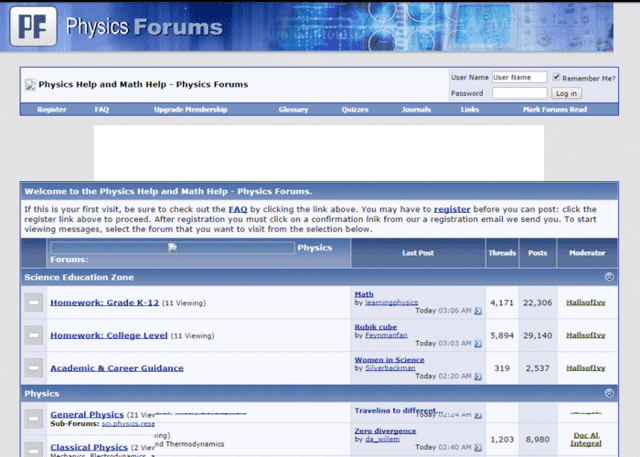
Task: Open the Glossary navigation item
Action: tap(293, 109)
